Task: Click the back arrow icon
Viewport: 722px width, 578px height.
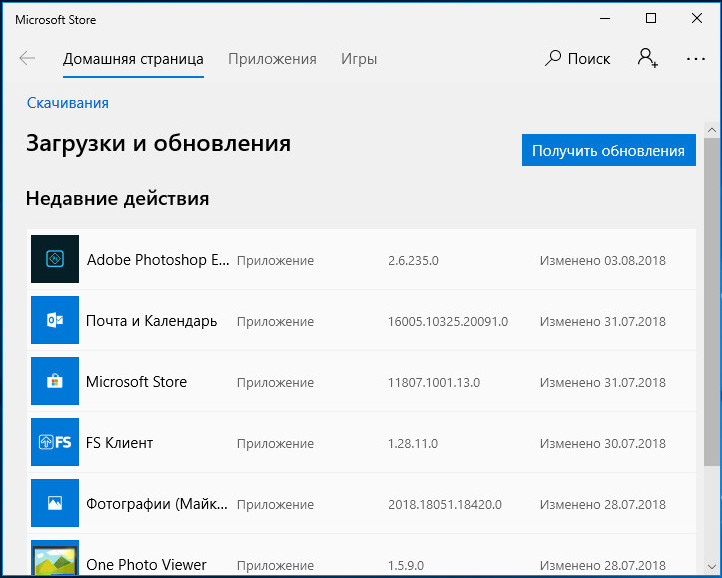Action: 27,58
